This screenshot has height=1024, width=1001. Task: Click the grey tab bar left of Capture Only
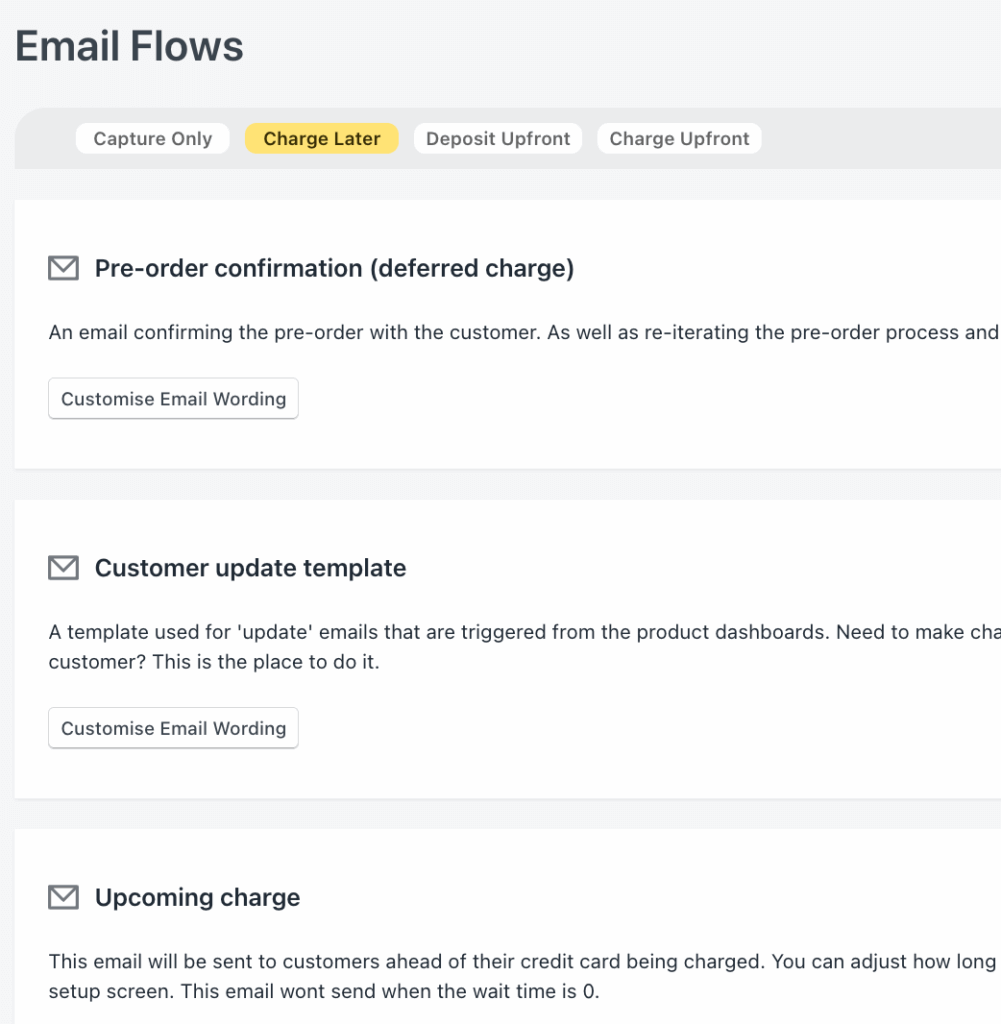tap(45, 139)
